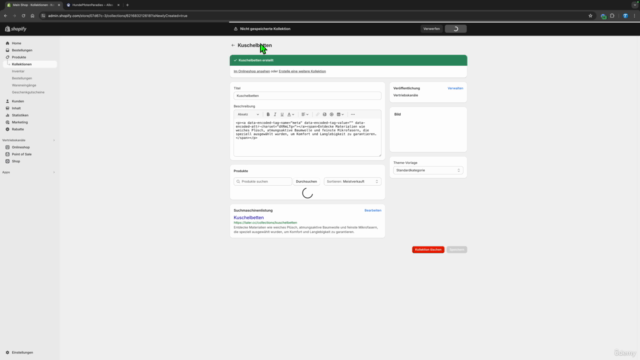The height and width of the screenshot is (360, 640).
Task: Switch to the HundePfotenParadies browser tab
Action: [93, 5]
